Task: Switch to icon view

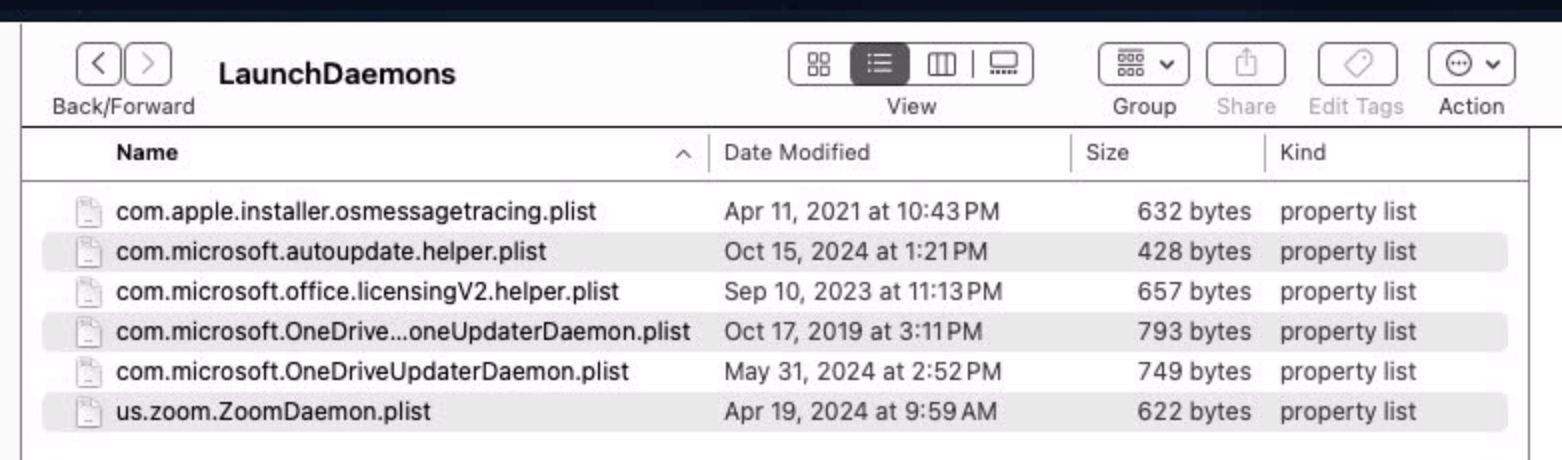Action: (819, 66)
